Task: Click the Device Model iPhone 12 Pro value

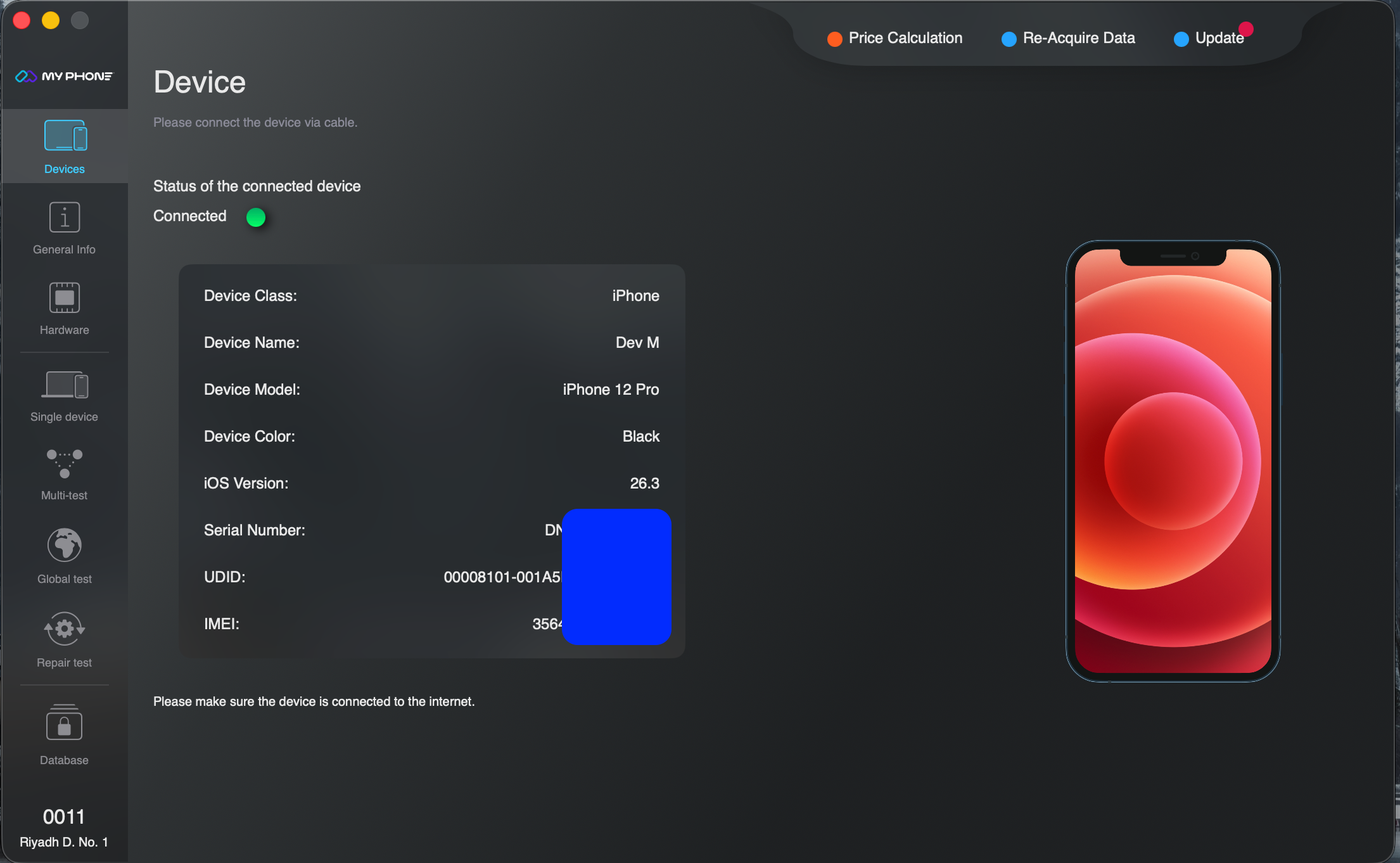Action: [x=611, y=390]
